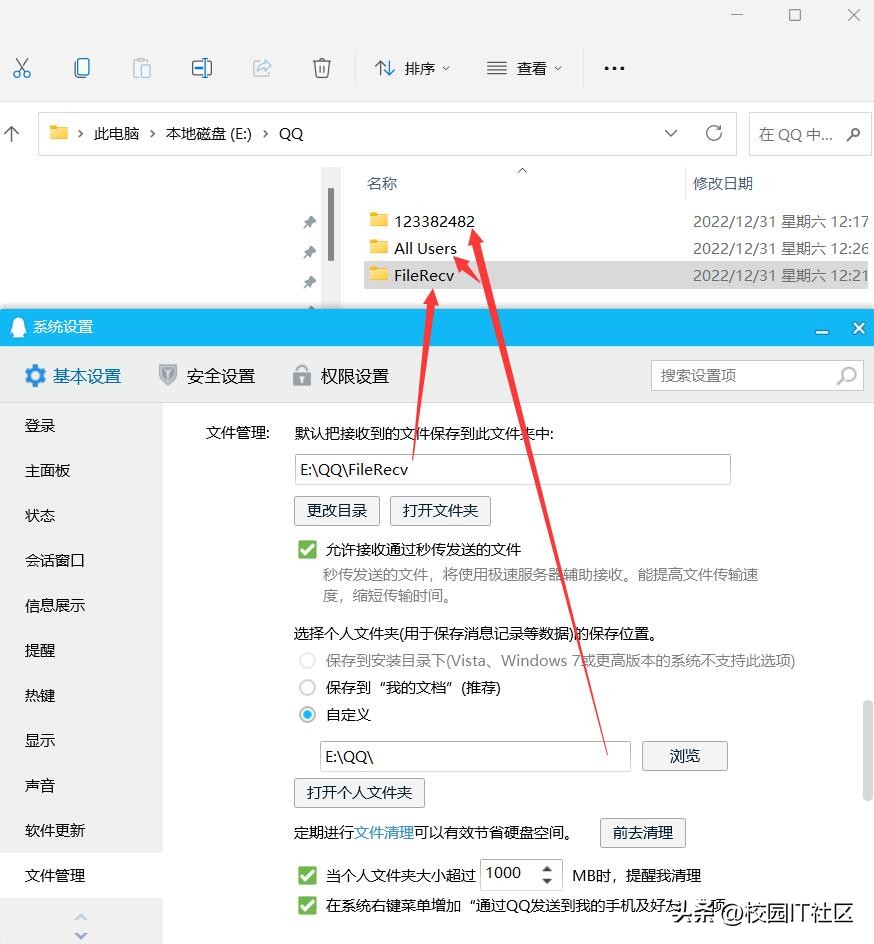Screen dimensions: 874x944
Task: Click the Copy icon in Explorer toolbar
Action: click(82, 68)
